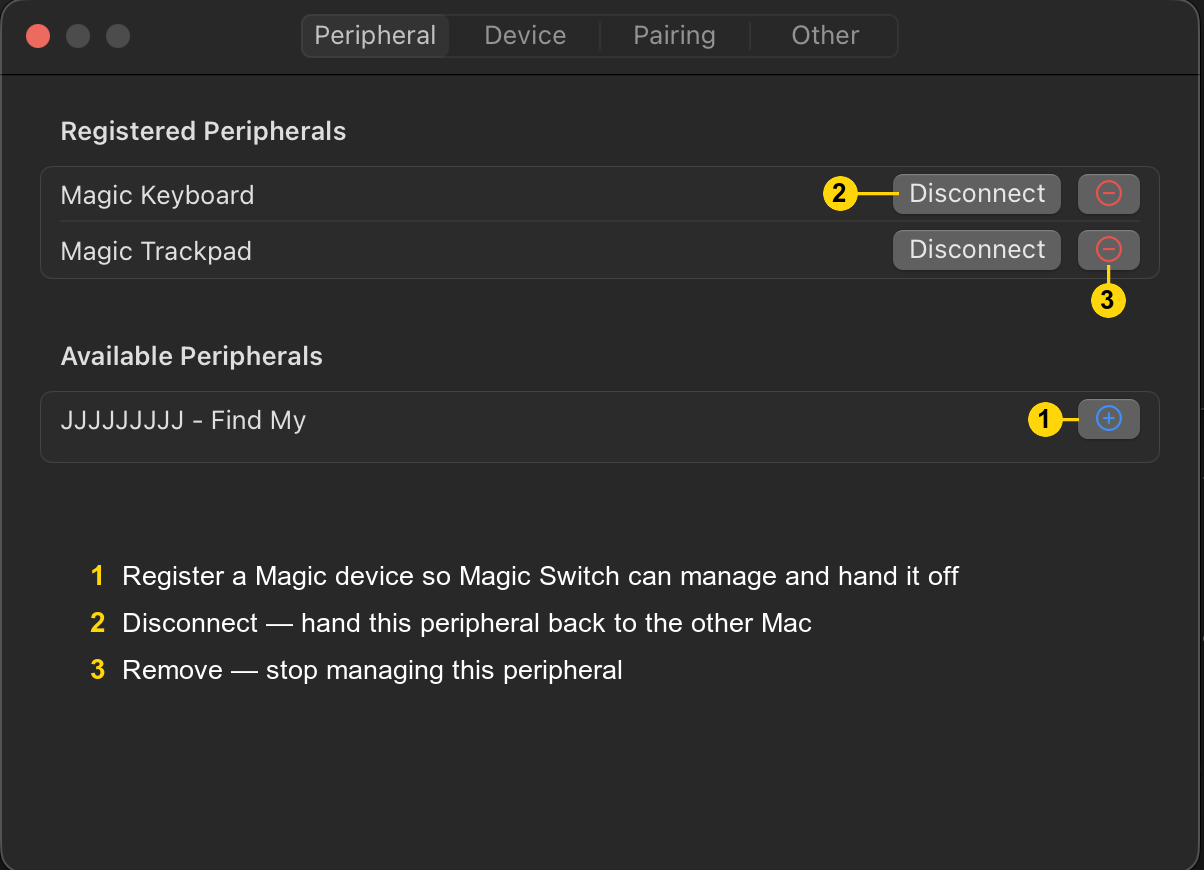
Task: Select the Magic Keyboard row text
Action: pyautogui.click(x=157, y=195)
